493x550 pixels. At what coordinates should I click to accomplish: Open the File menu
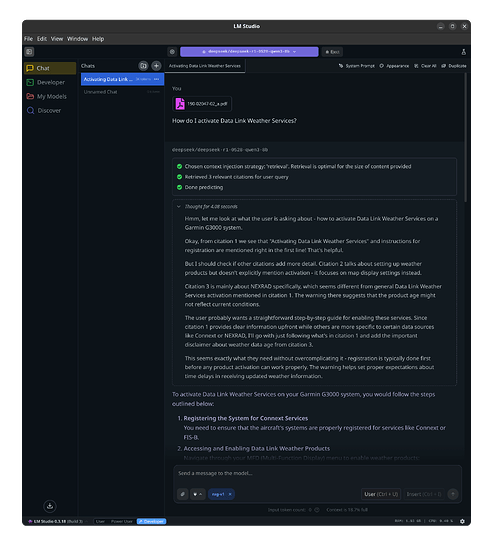[x=28, y=39]
